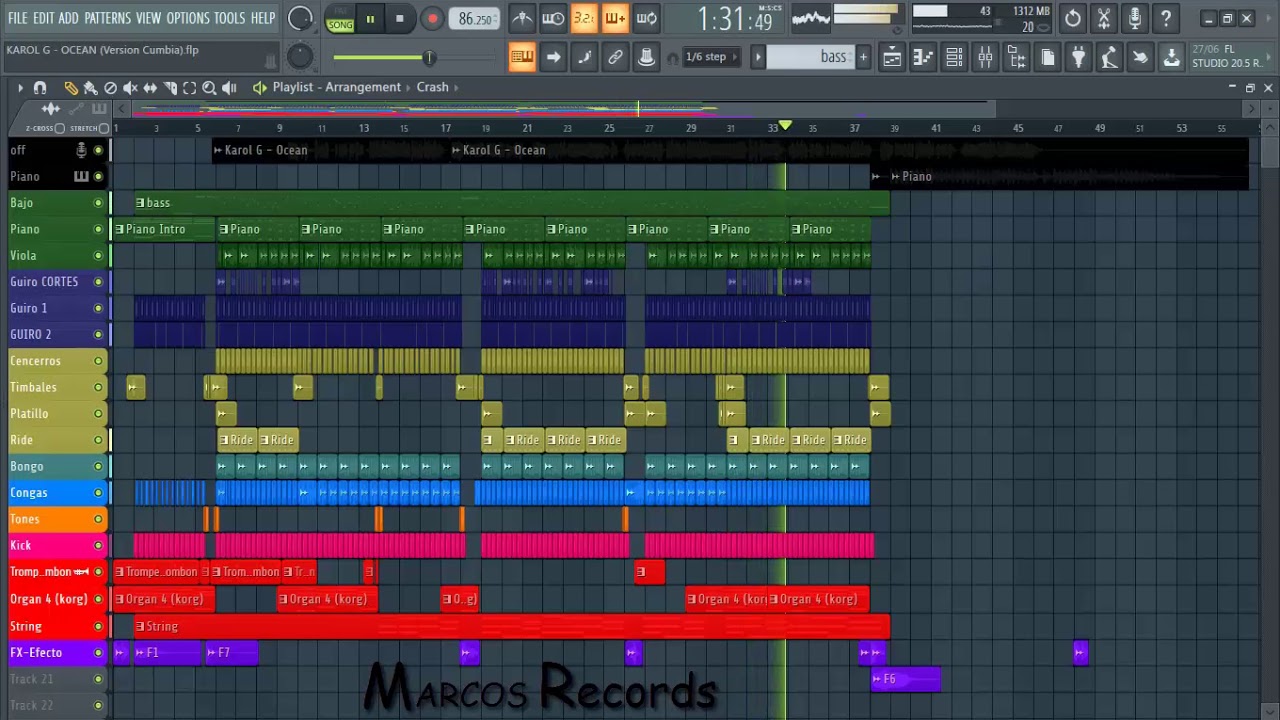Screen dimensions: 1280x720
Task: Click the one-click audio recording microphone icon
Action: (1134, 18)
